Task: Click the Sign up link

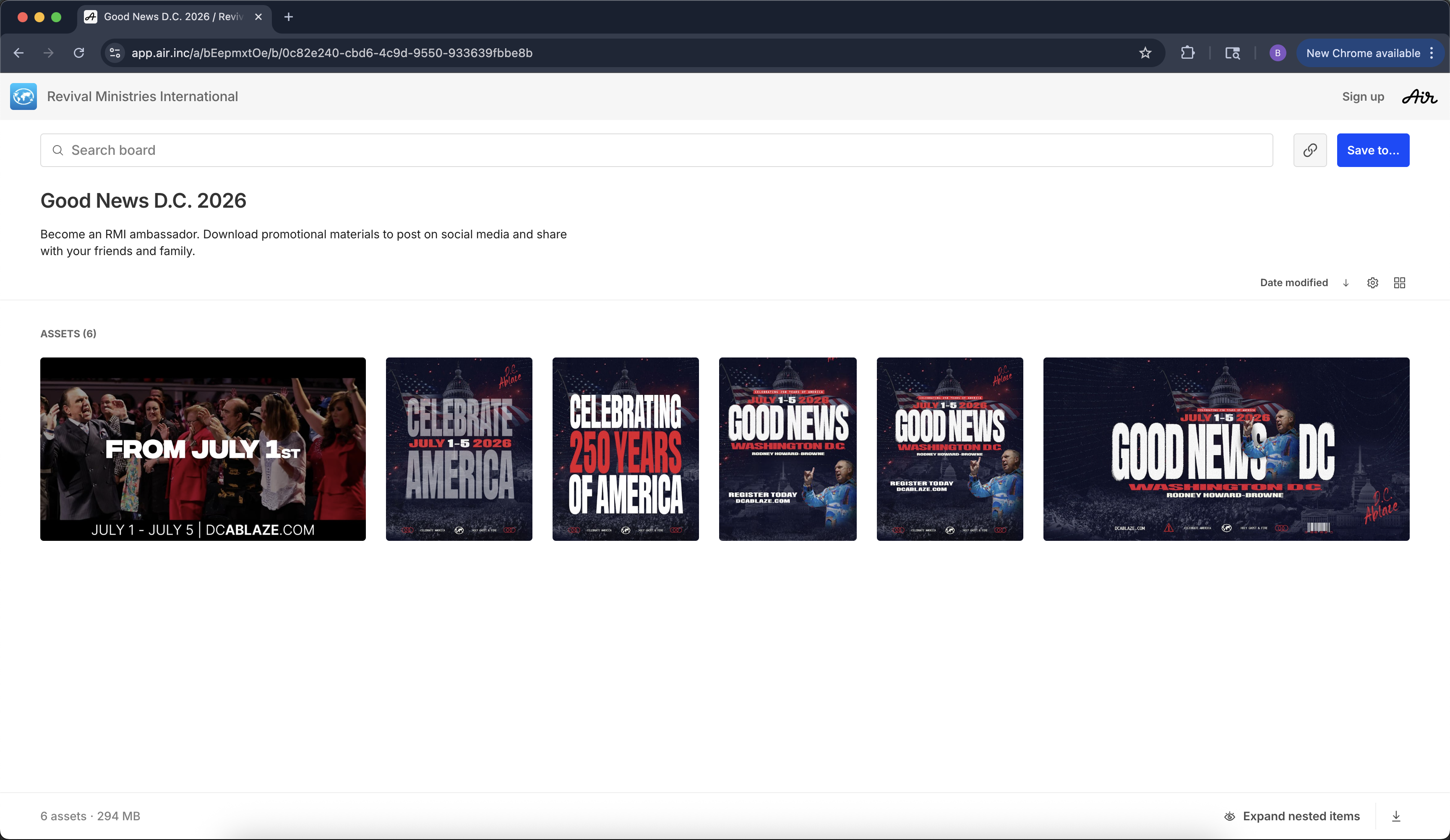Action: (x=1363, y=97)
